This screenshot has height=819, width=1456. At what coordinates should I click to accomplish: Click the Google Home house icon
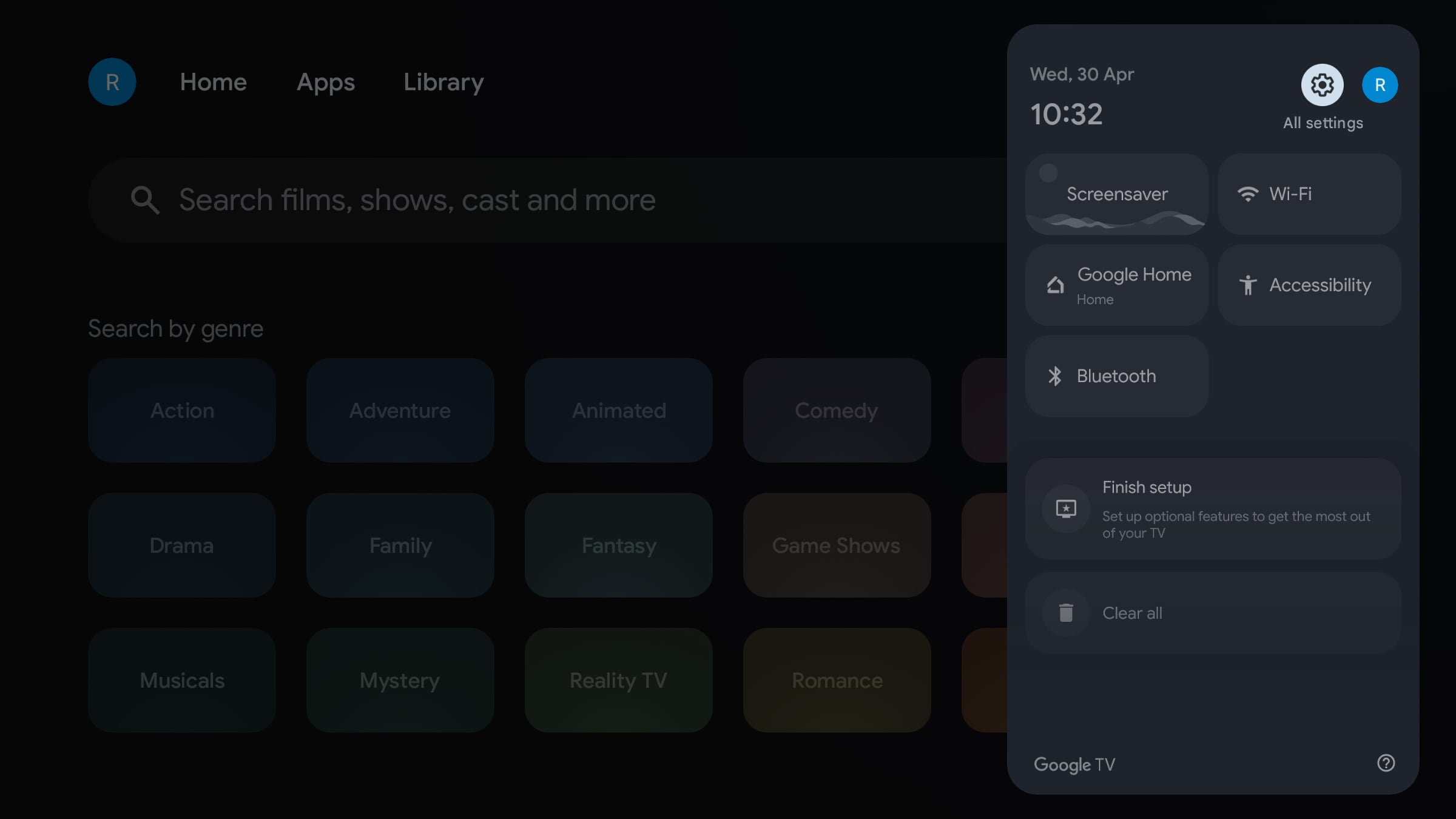click(1056, 285)
